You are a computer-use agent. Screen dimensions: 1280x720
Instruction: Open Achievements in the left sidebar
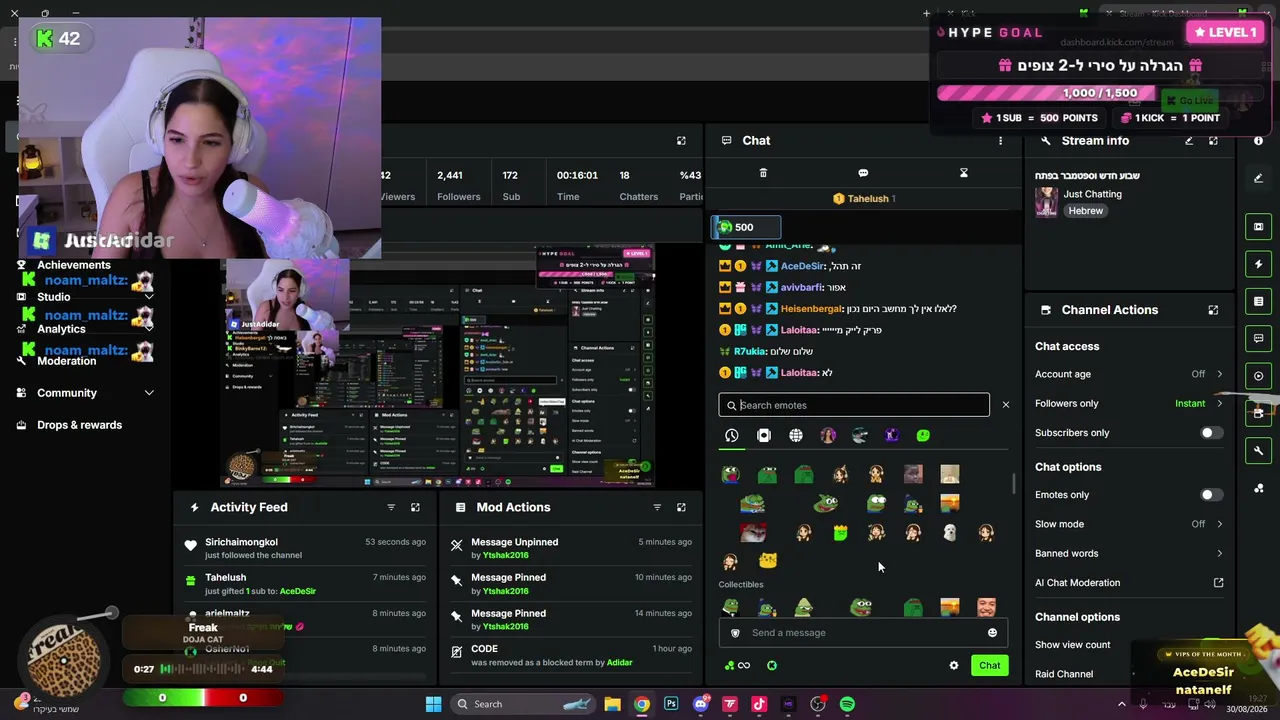click(74, 265)
